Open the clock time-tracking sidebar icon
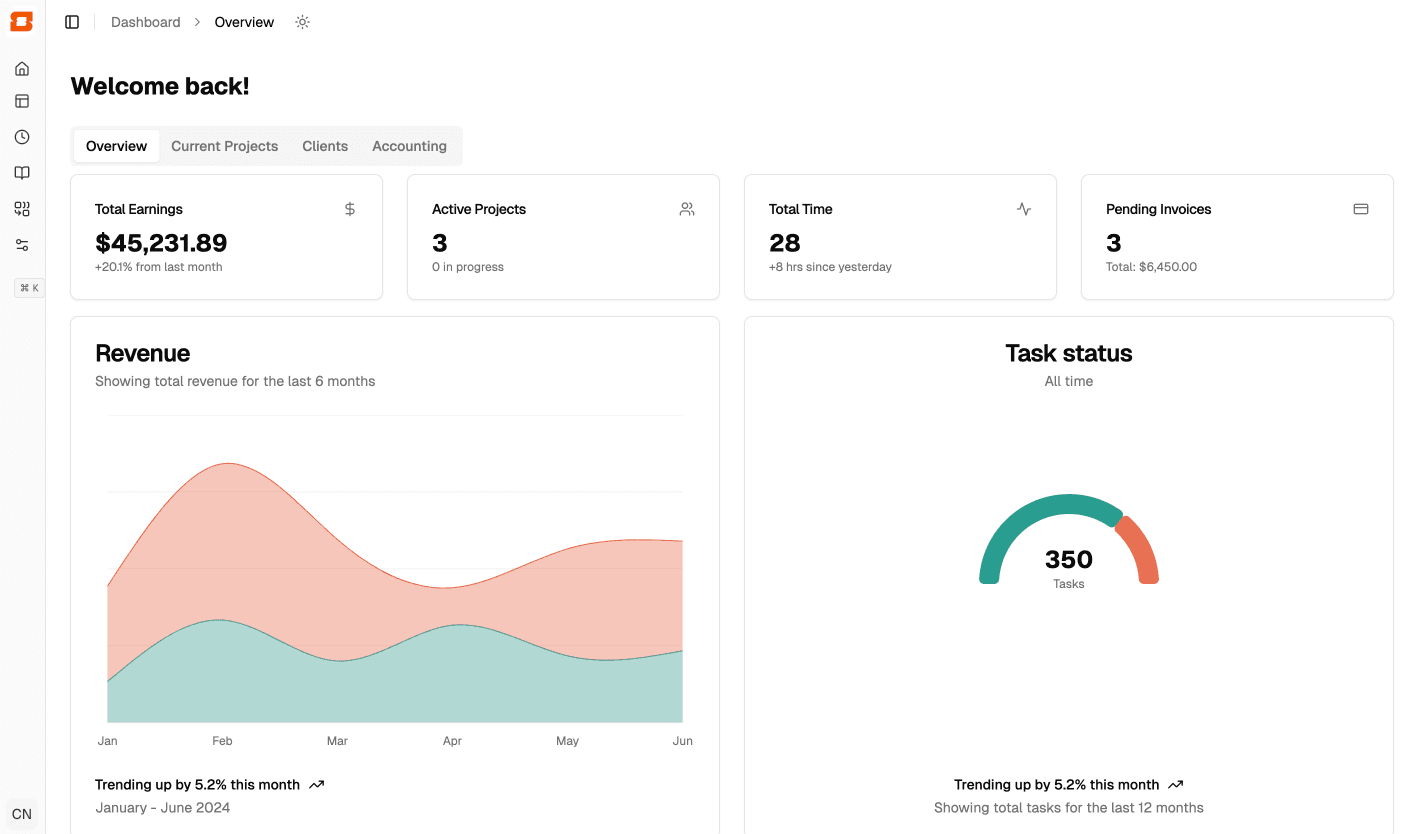Viewport: 1412px width, 834px height. (x=22, y=137)
